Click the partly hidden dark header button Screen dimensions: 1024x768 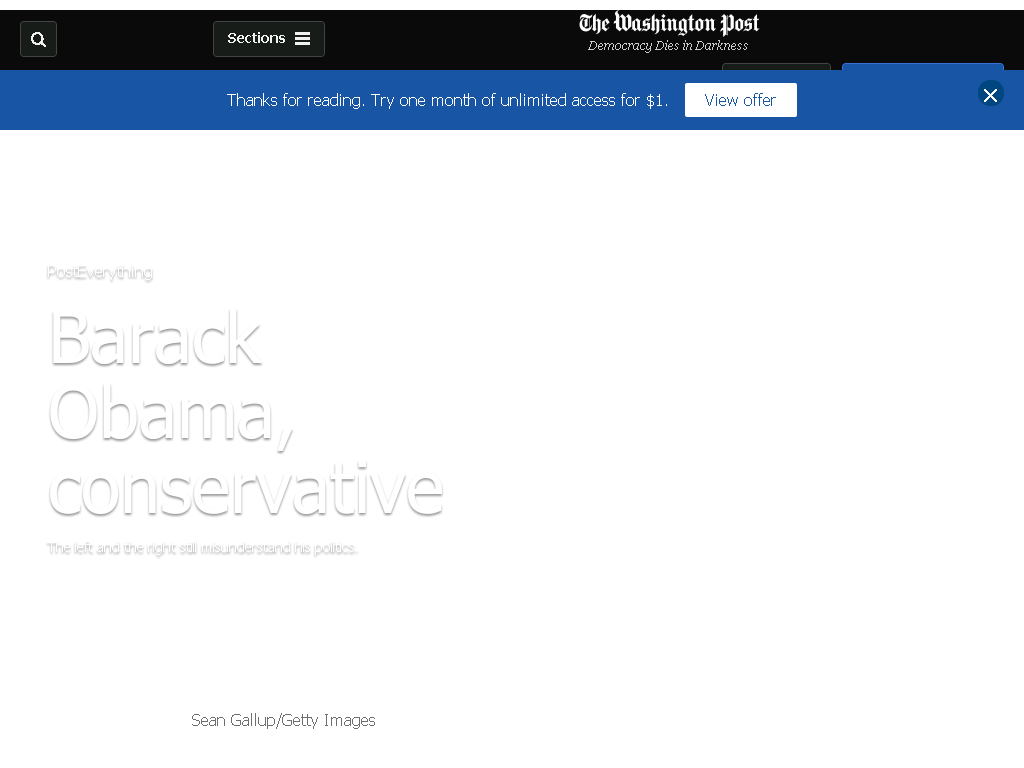click(x=776, y=67)
